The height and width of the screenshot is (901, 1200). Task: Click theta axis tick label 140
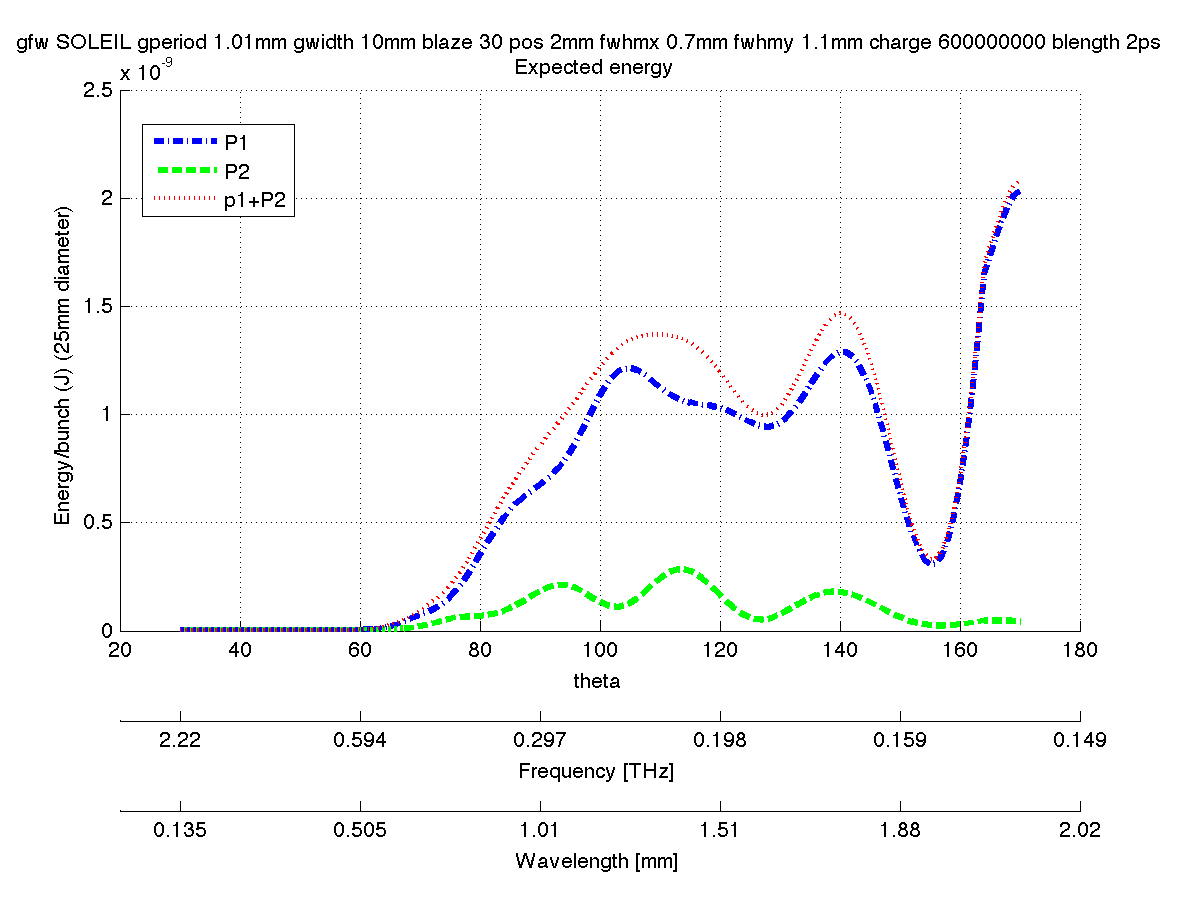point(840,650)
